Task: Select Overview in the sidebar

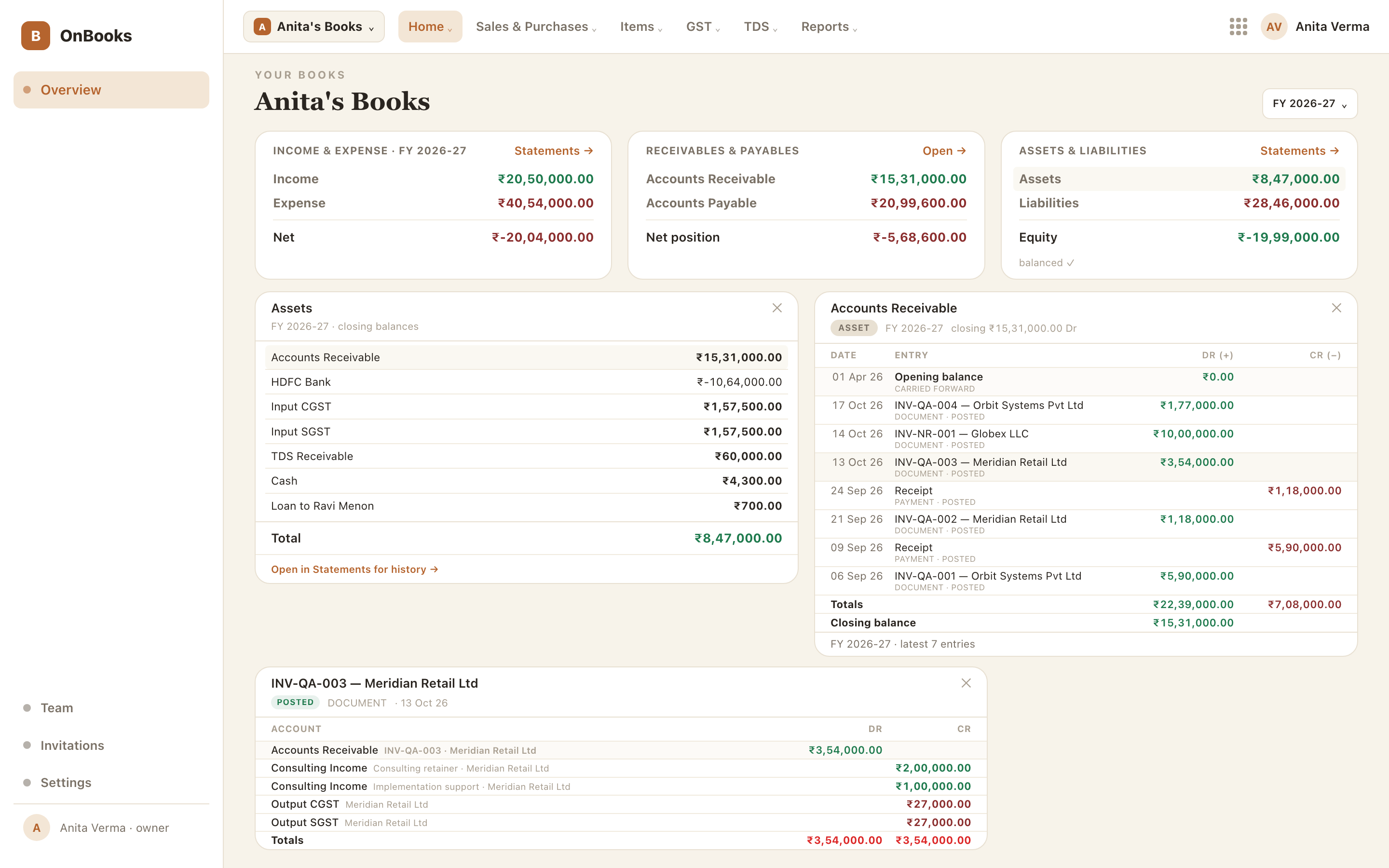Action: tap(111, 90)
